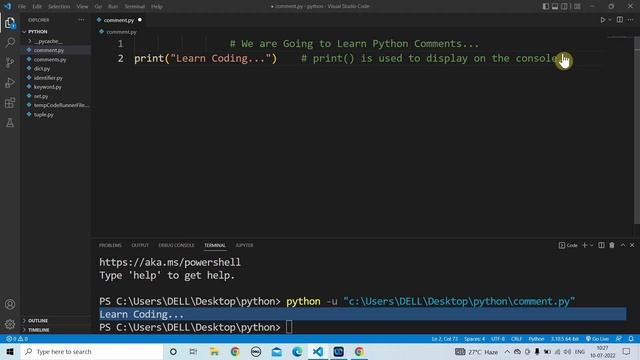Open tuple.py in the explorer
This screenshot has width=640, height=360.
click(x=43, y=115)
